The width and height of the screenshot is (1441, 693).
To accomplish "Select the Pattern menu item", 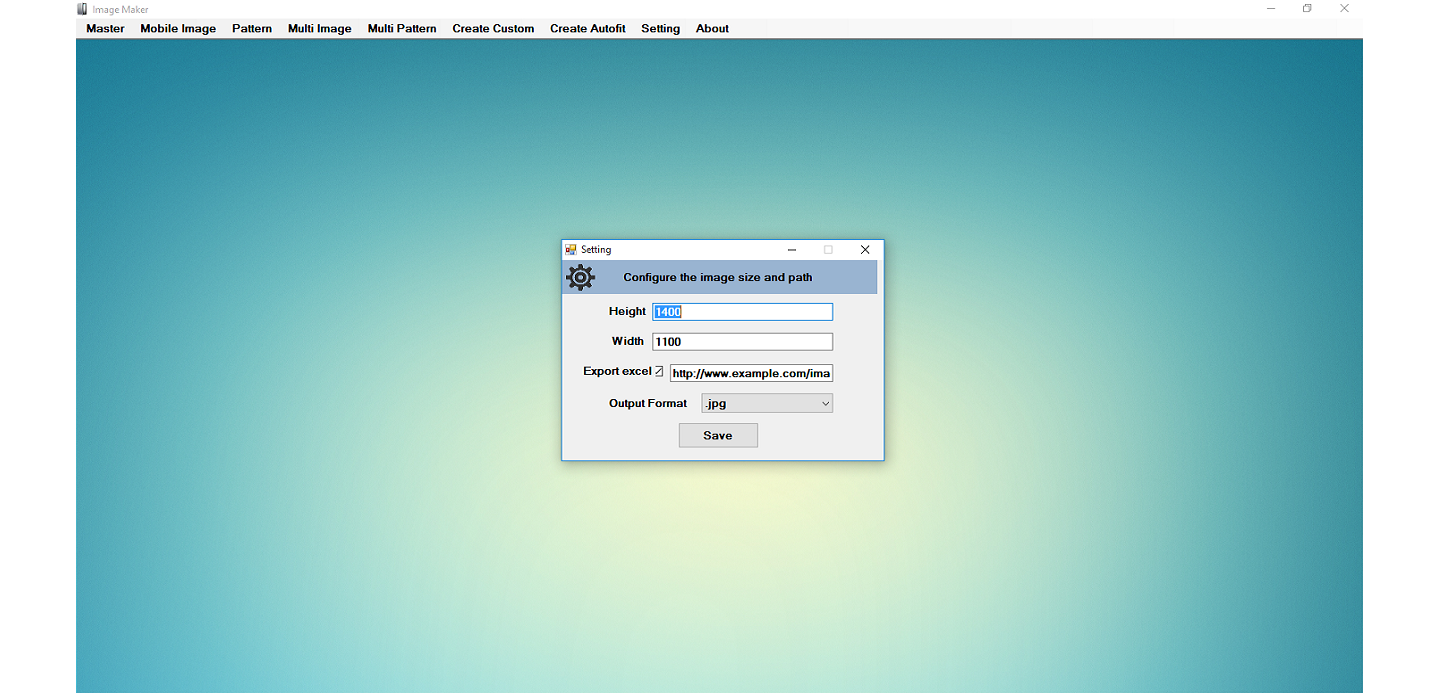I will pyautogui.click(x=252, y=29).
